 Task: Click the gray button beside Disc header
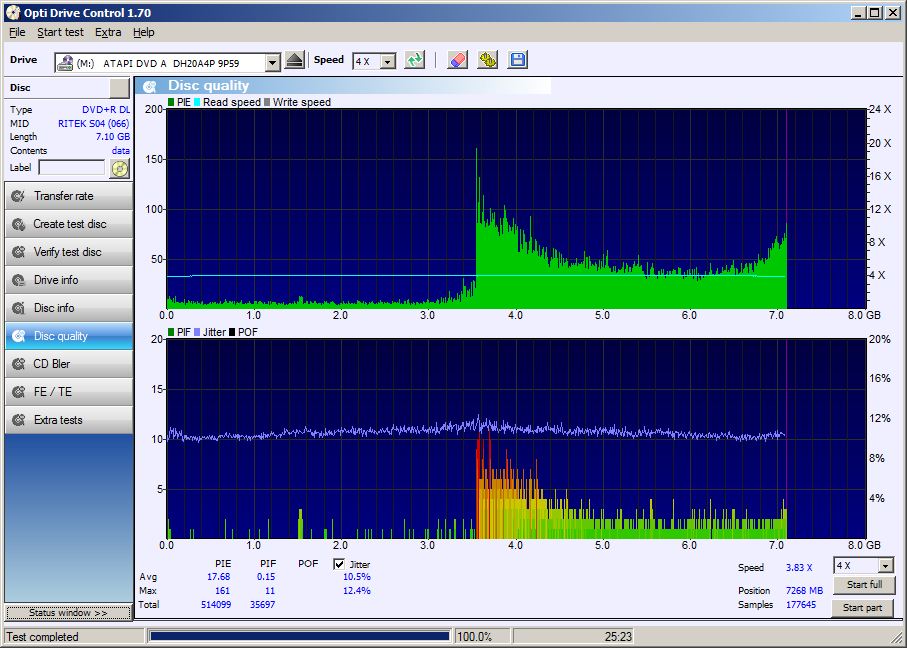119,88
